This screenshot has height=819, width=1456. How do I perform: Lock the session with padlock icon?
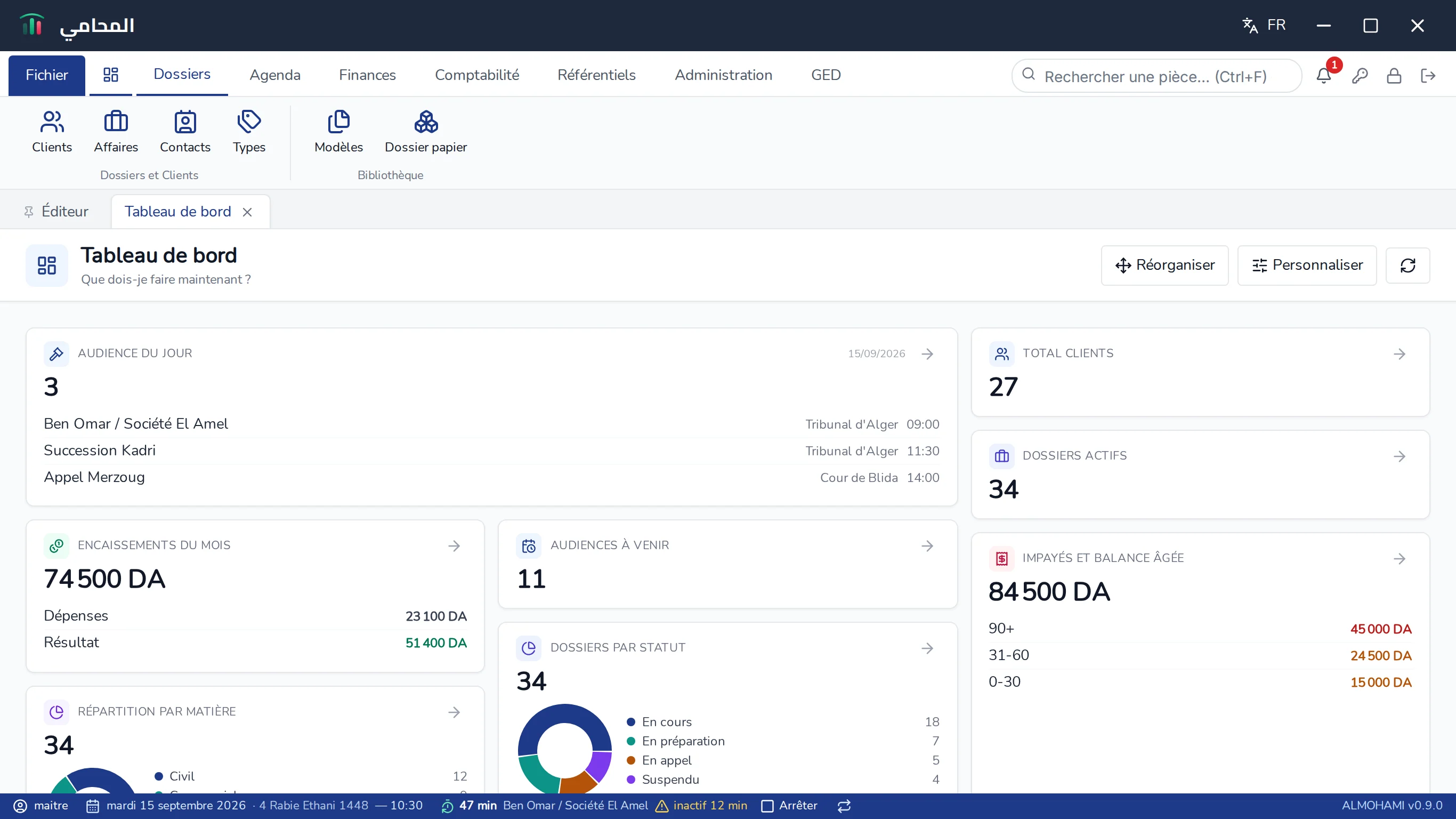click(x=1394, y=75)
